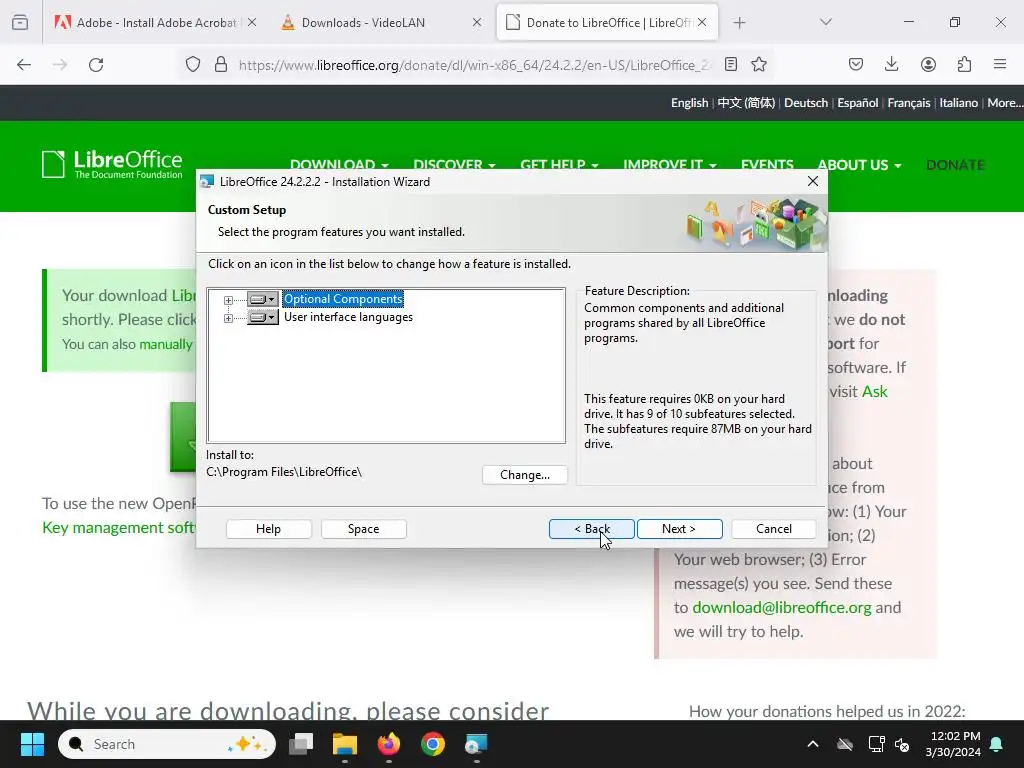Viewport: 1024px width, 768px height.
Task: Reload the current page
Action: (x=96, y=65)
